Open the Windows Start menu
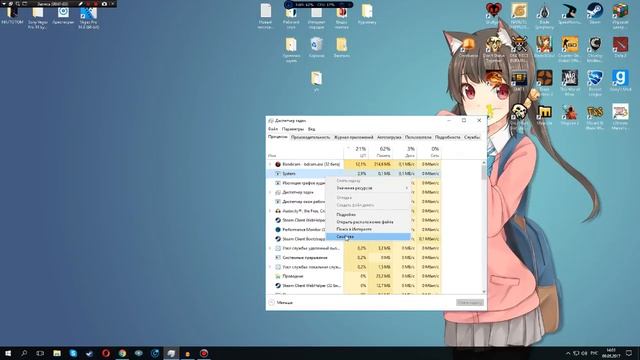Image resolution: width=640 pixels, height=360 pixels. pos(8,353)
